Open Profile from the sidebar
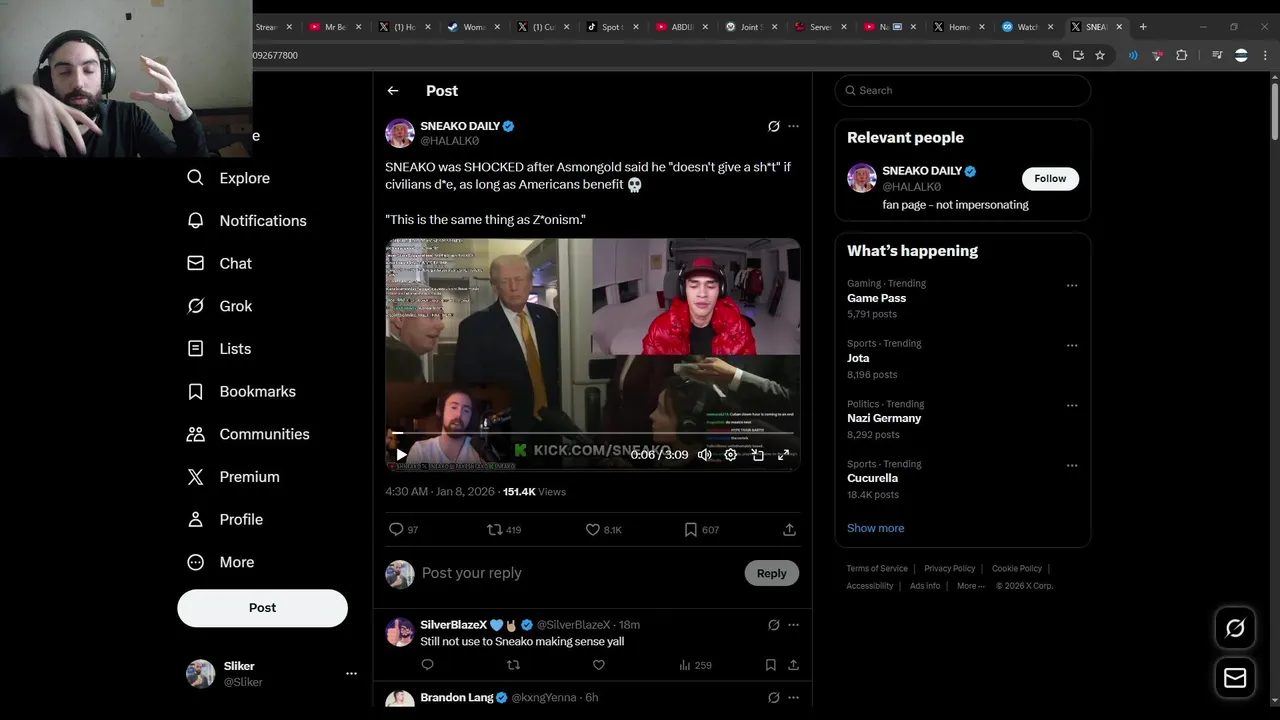 point(225,520)
